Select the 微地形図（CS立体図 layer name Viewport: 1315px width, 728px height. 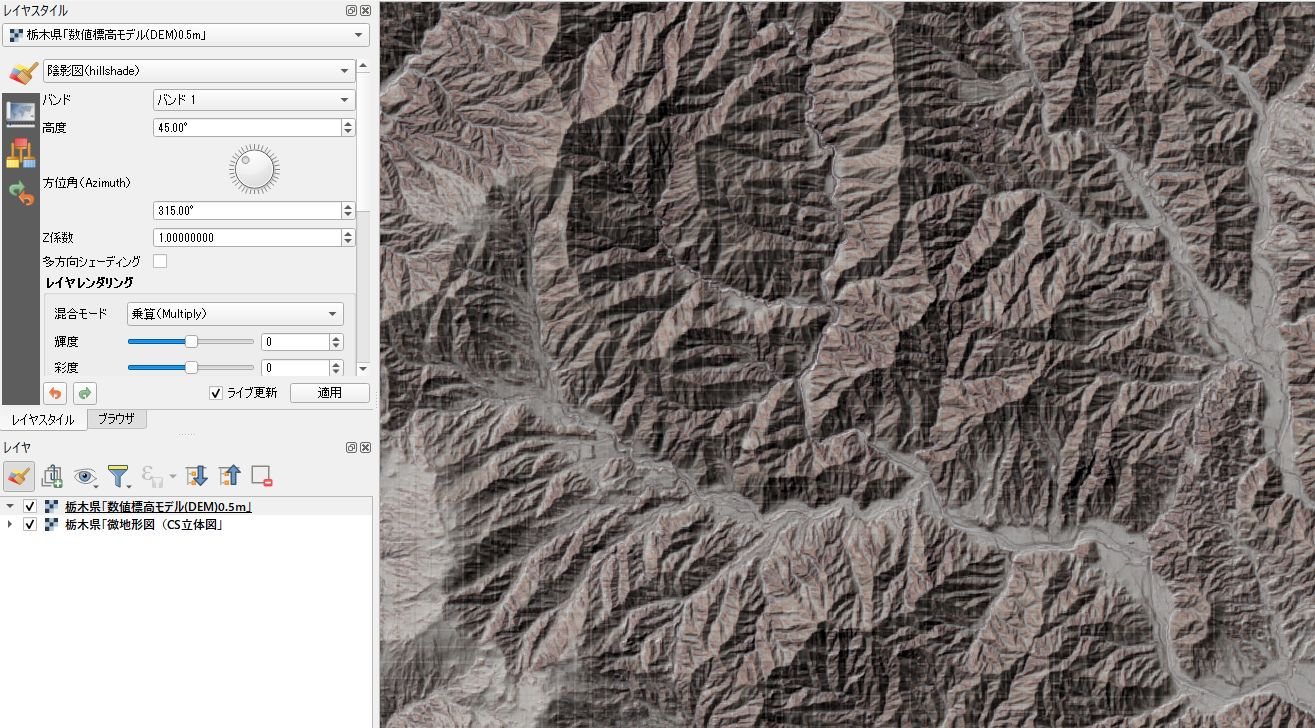click(x=143, y=524)
